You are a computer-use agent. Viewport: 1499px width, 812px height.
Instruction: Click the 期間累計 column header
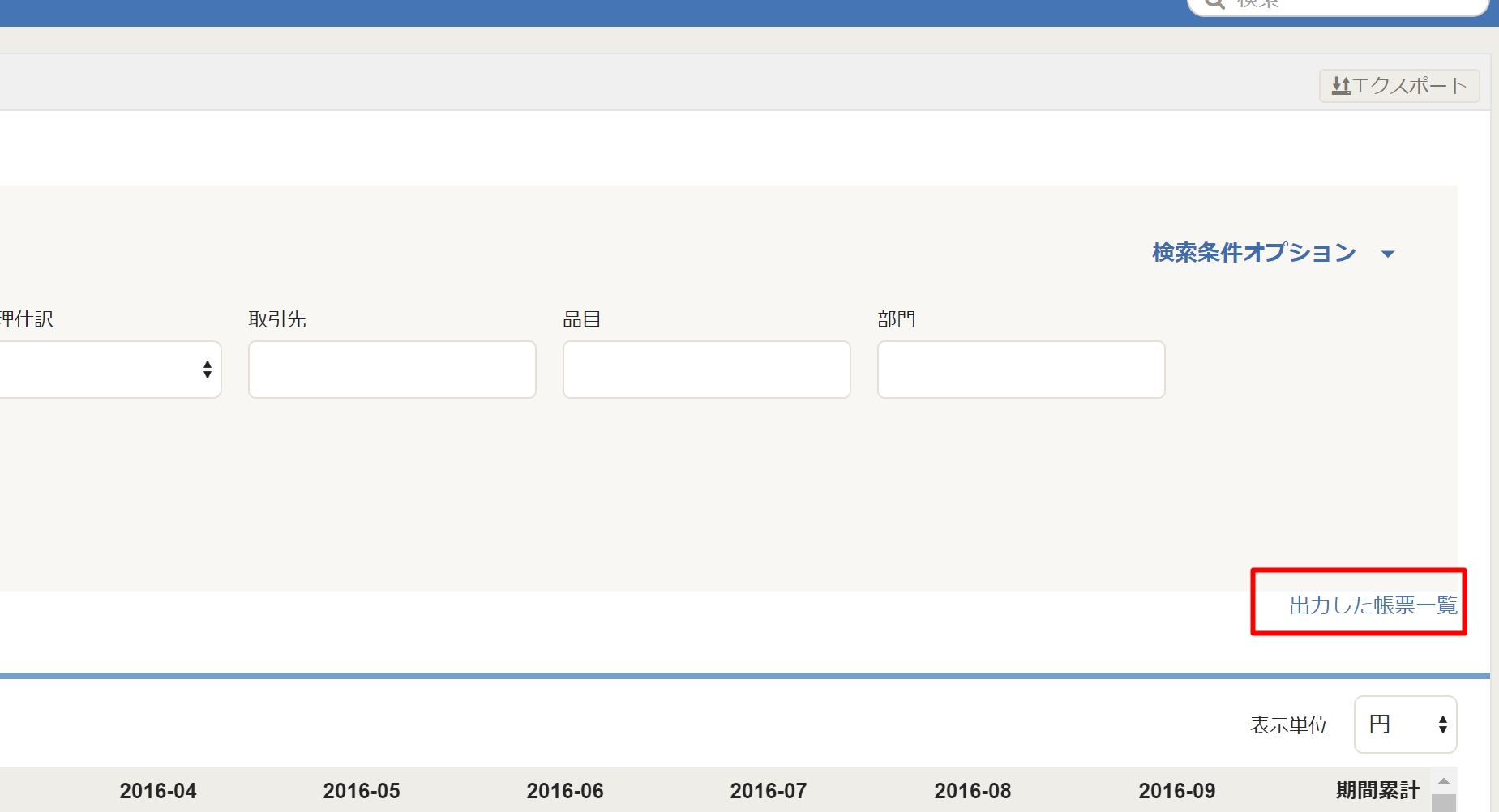click(x=1377, y=791)
